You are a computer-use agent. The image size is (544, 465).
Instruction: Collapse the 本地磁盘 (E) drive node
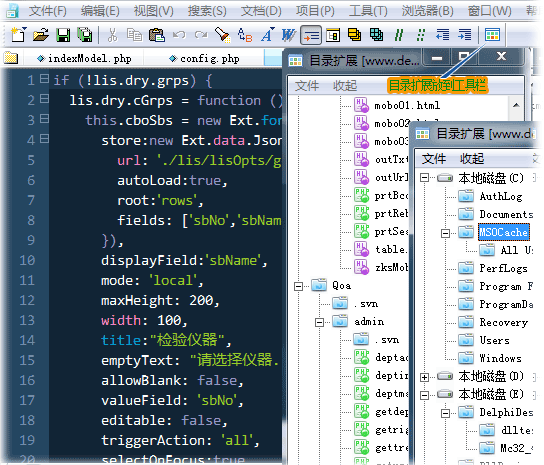[424, 395]
